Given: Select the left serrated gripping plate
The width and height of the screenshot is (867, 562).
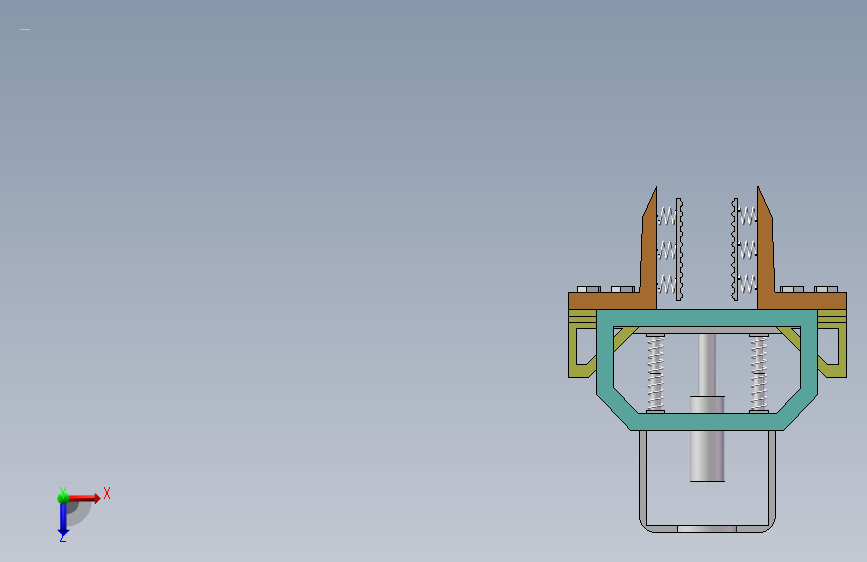Looking at the screenshot, I should 680,249.
